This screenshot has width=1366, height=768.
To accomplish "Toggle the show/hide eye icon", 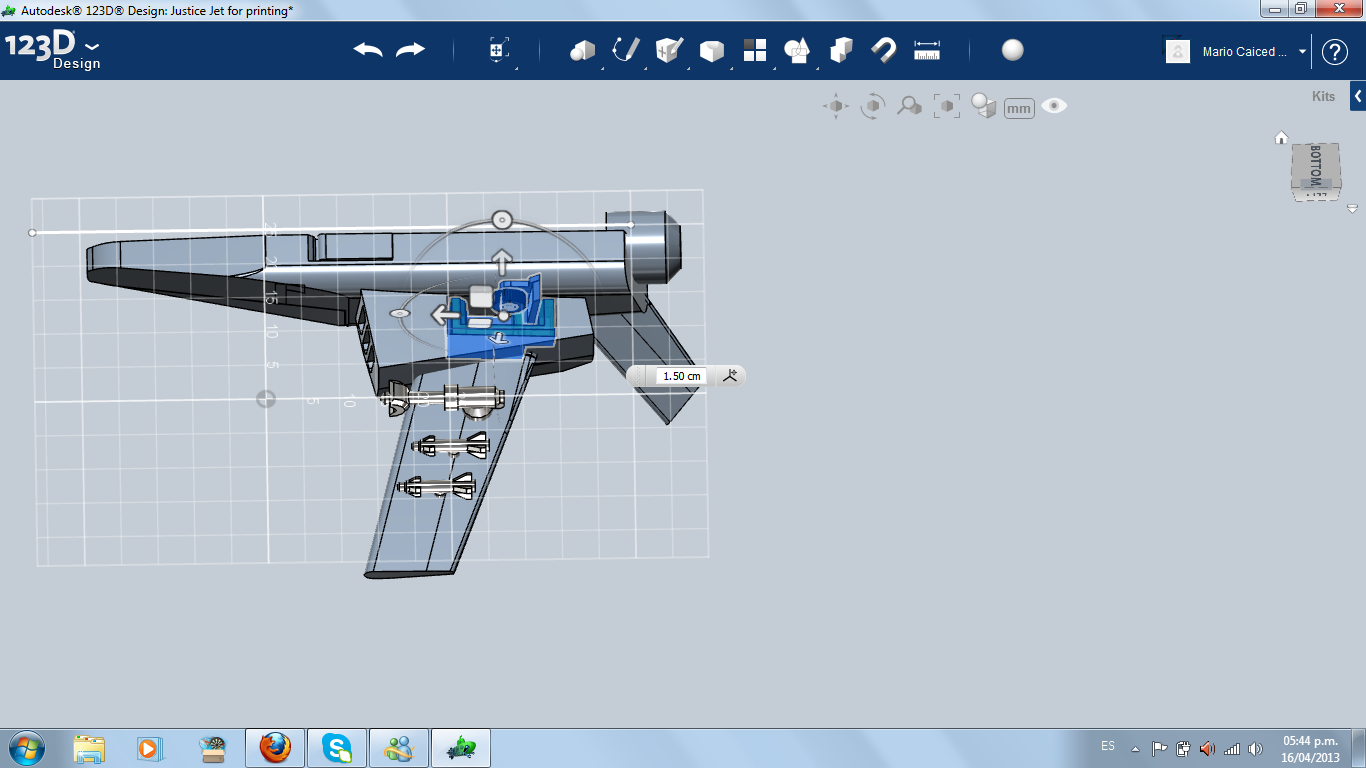I will [x=1054, y=106].
